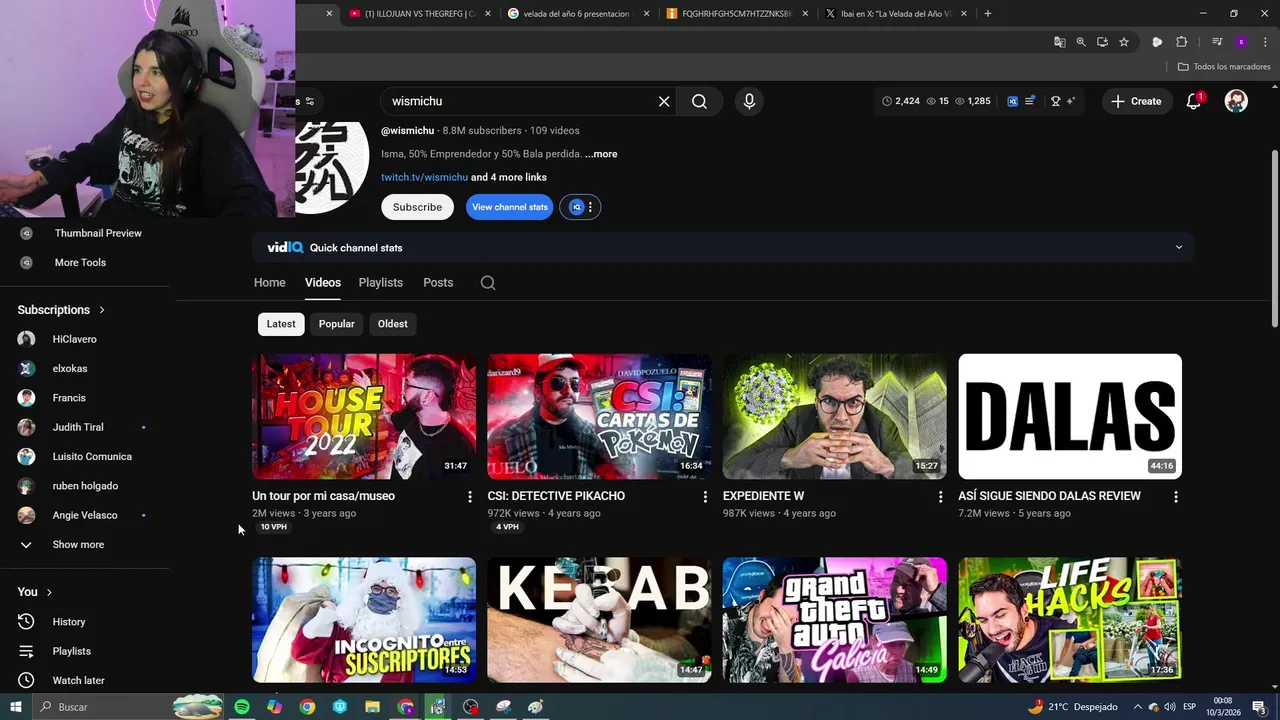Activate voice search microphone
This screenshot has width=1280, height=720.
(749, 101)
